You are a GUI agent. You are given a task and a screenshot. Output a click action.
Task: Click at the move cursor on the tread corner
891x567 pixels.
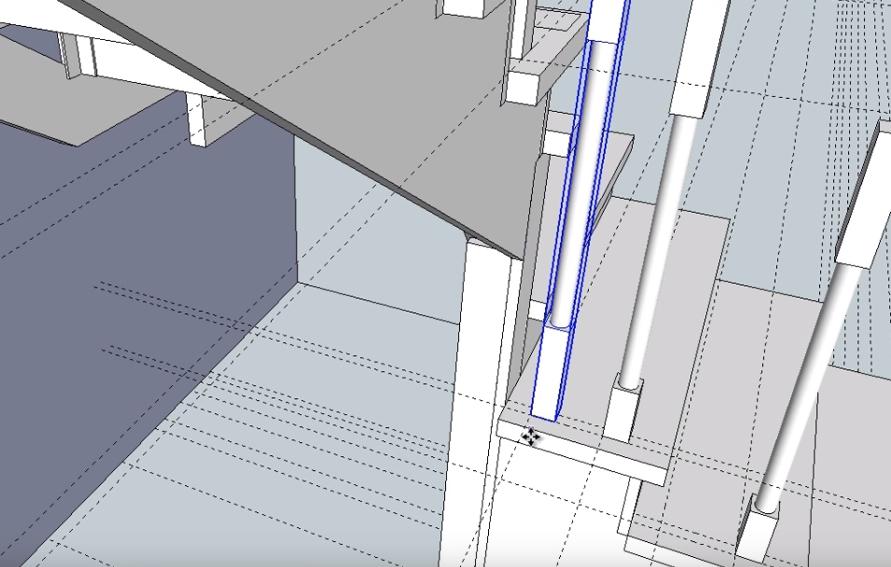pos(530,437)
